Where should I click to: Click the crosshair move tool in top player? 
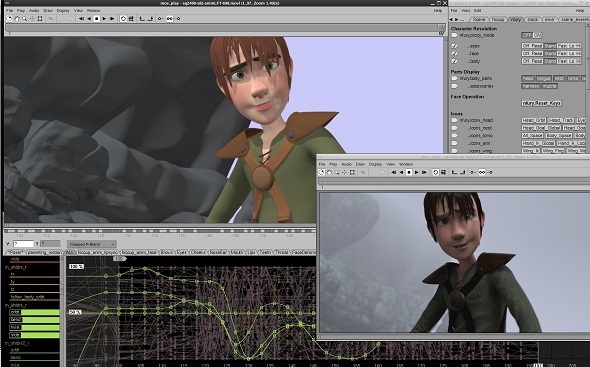[x=32, y=18]
